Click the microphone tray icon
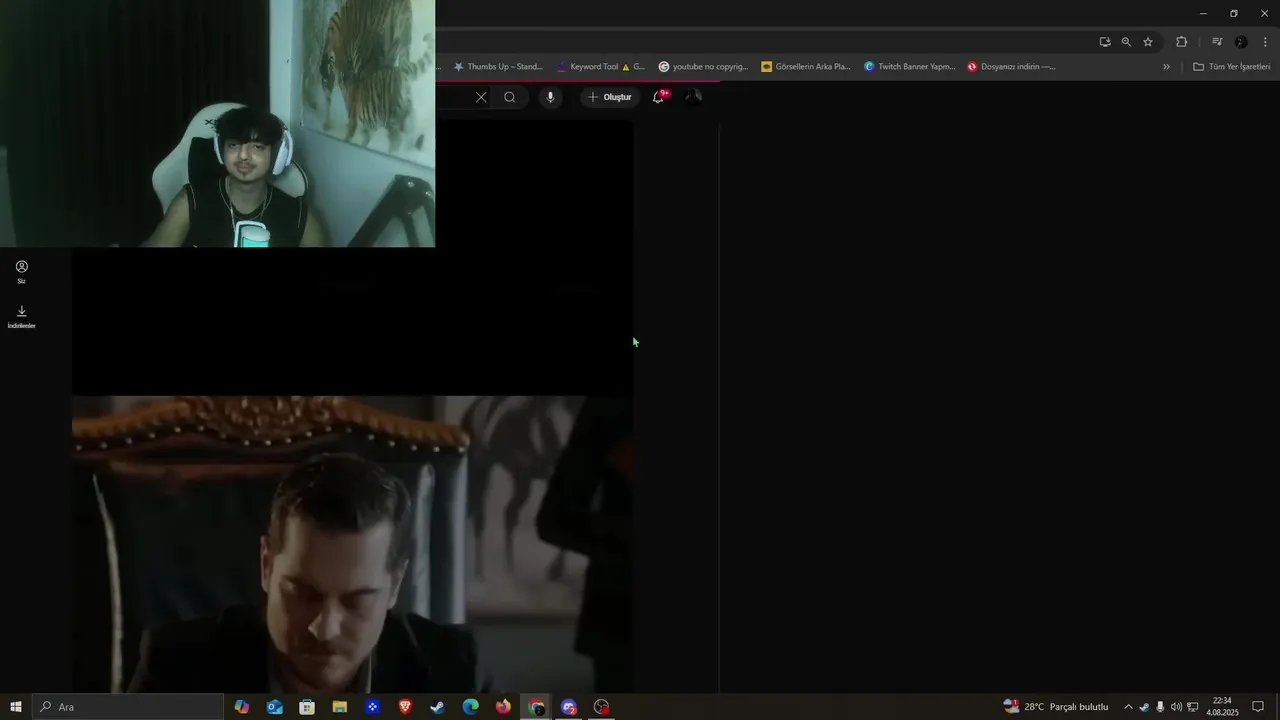The width and height of the screenshot is (1280, 720). [x=1160, y=707]
